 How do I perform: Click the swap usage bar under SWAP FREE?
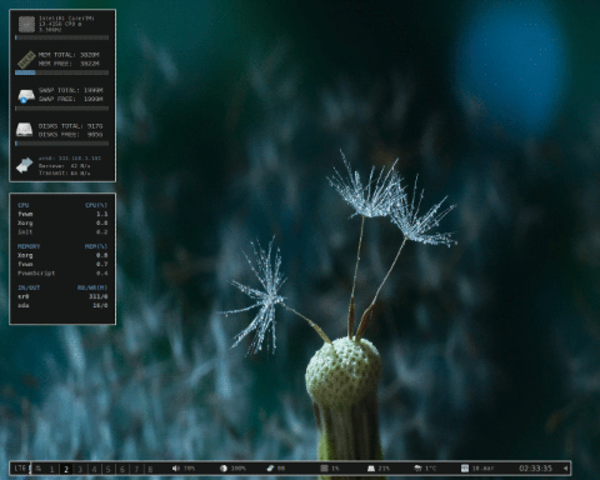[x=62, y=108]
